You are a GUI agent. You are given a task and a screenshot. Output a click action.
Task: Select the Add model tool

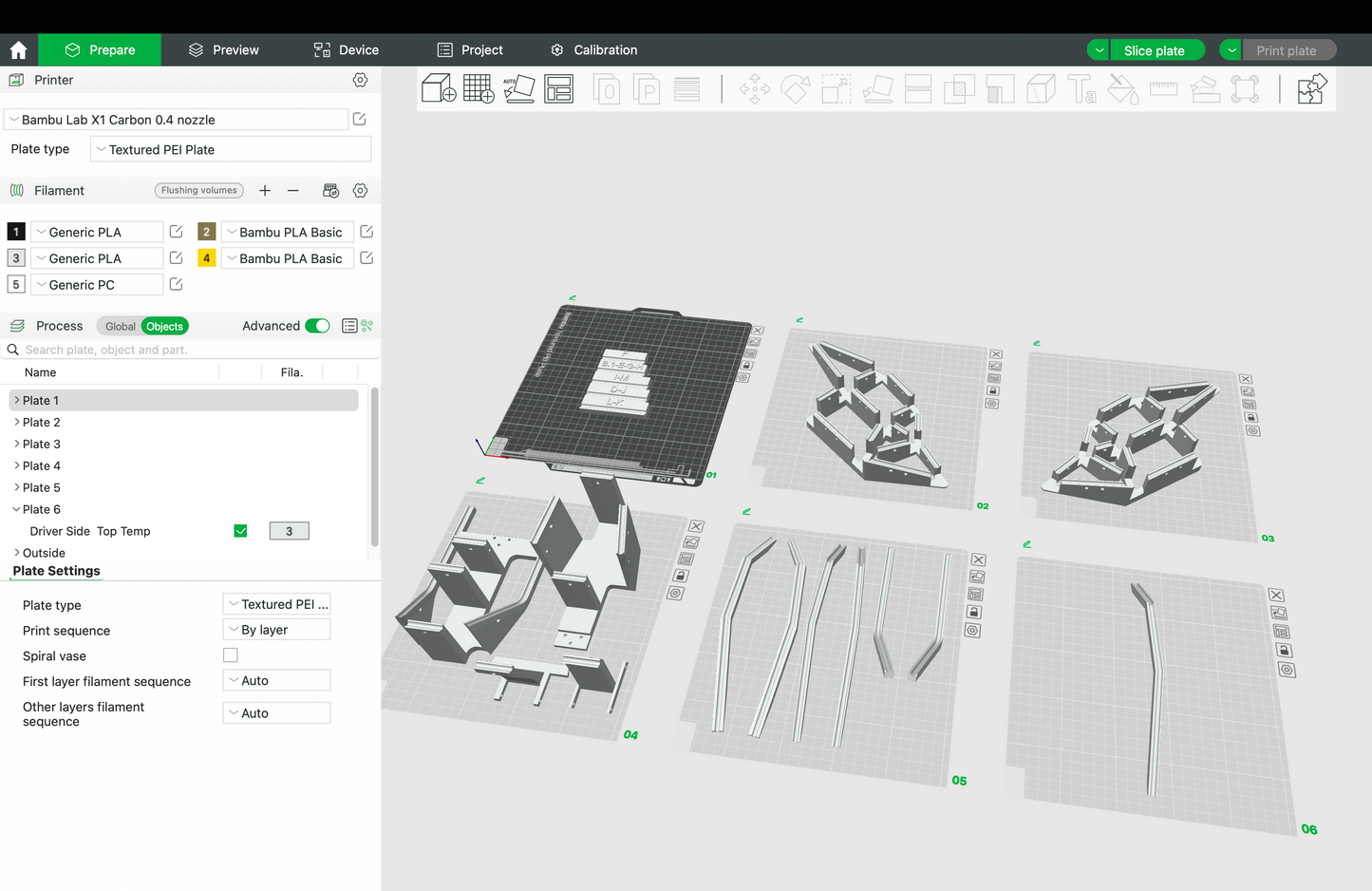coord(438,87)
